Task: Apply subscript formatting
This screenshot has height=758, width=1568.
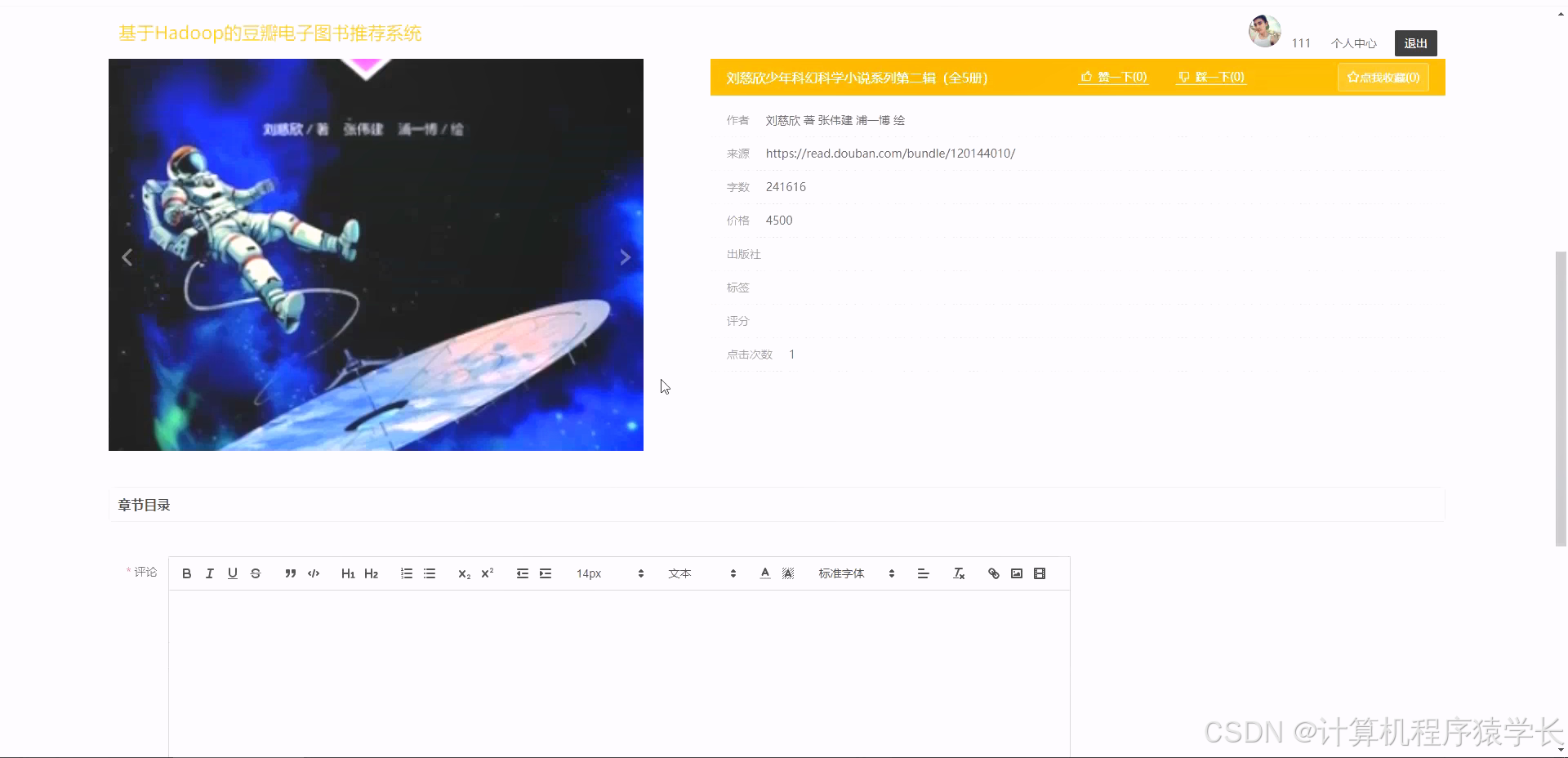Action: coord(464,573)
